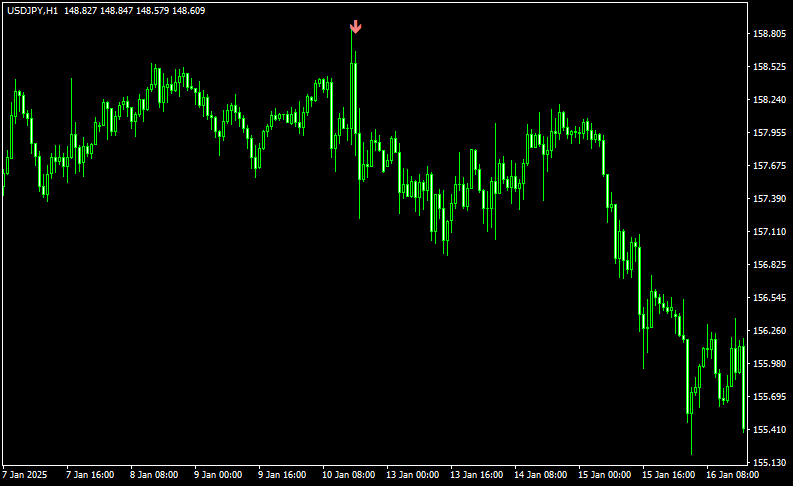Viewport: 793px width, 486px height.
Task: Select the 156.545 price scale mark
Action: click(x=768, y=298)
